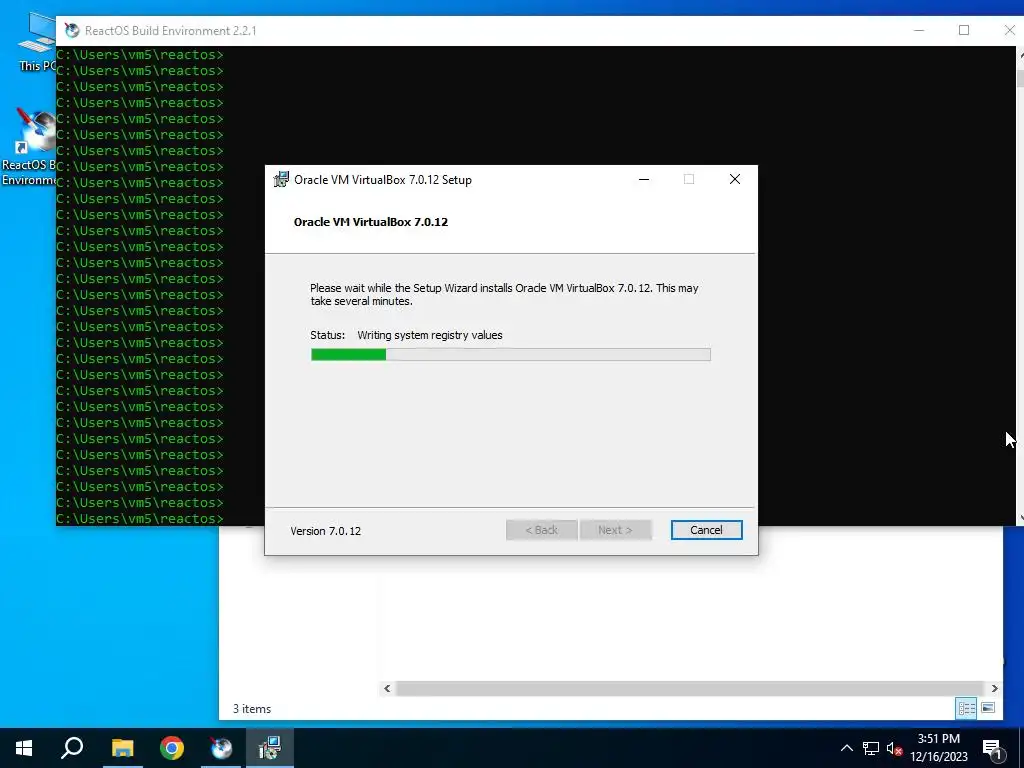
Task: Click the VirtualBox setup title bar icon
Action: (281, 180)
